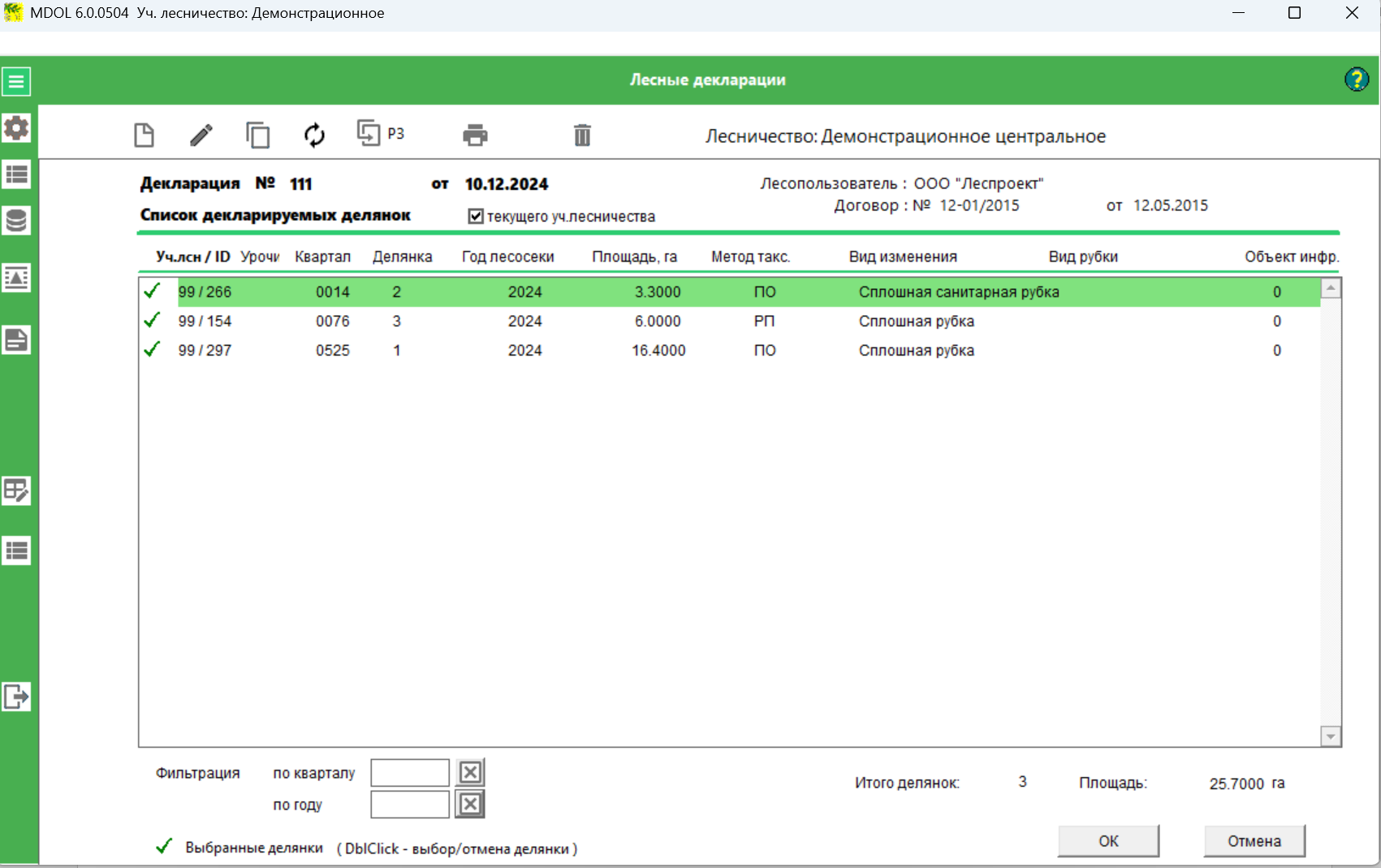Click the refresh arrows icon
The image size is (1381, 868).
click(314, 135)
